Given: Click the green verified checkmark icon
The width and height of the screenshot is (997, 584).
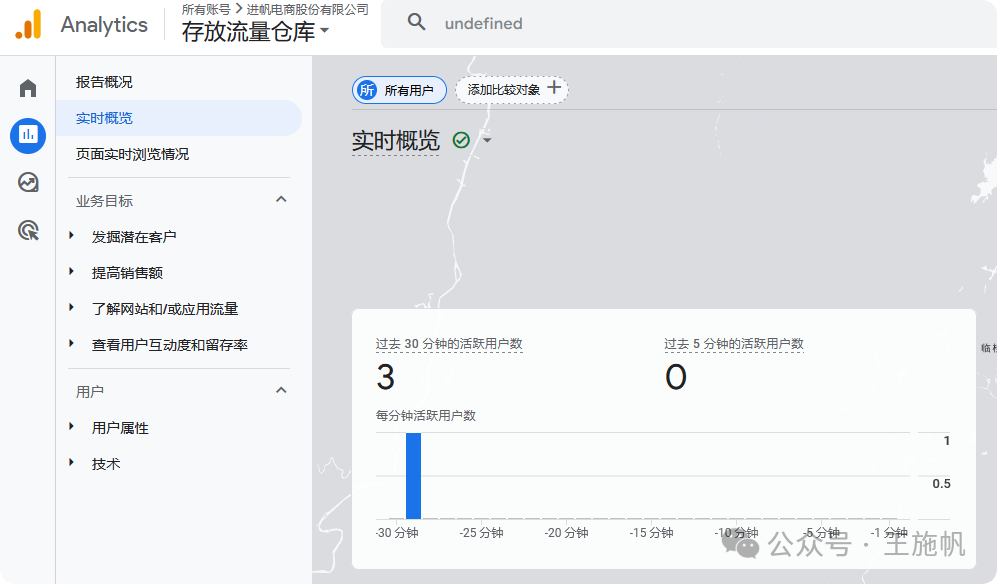Looking at the screenshot, I should 461,140.
